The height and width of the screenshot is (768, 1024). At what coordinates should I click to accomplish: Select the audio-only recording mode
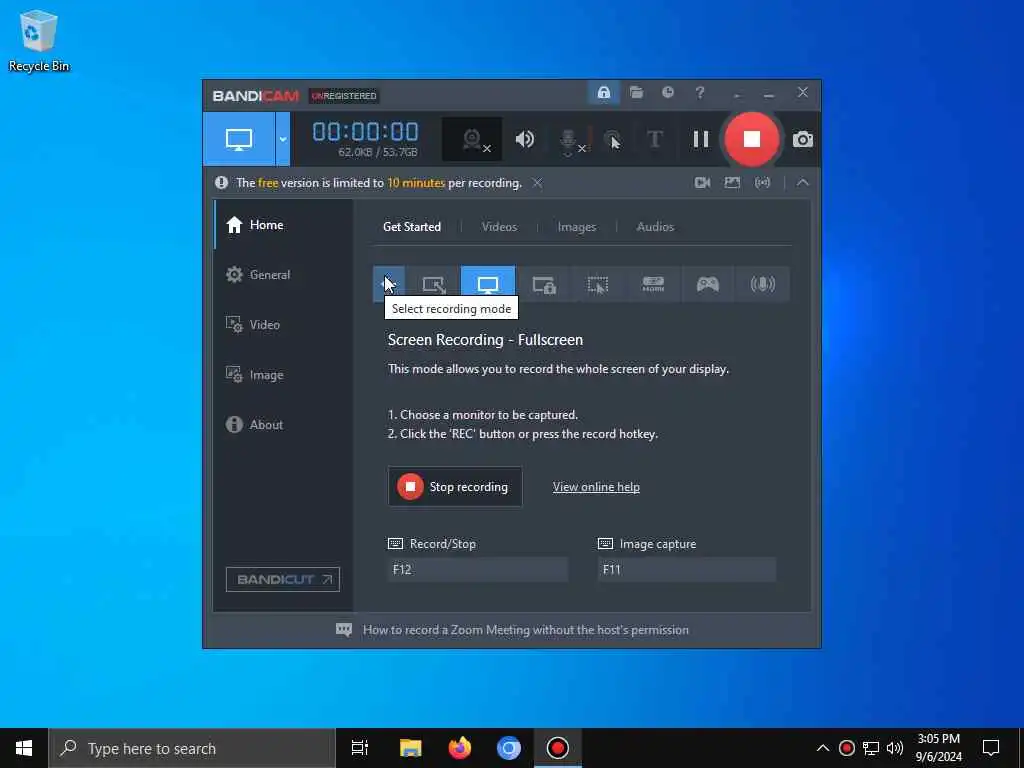762,284
